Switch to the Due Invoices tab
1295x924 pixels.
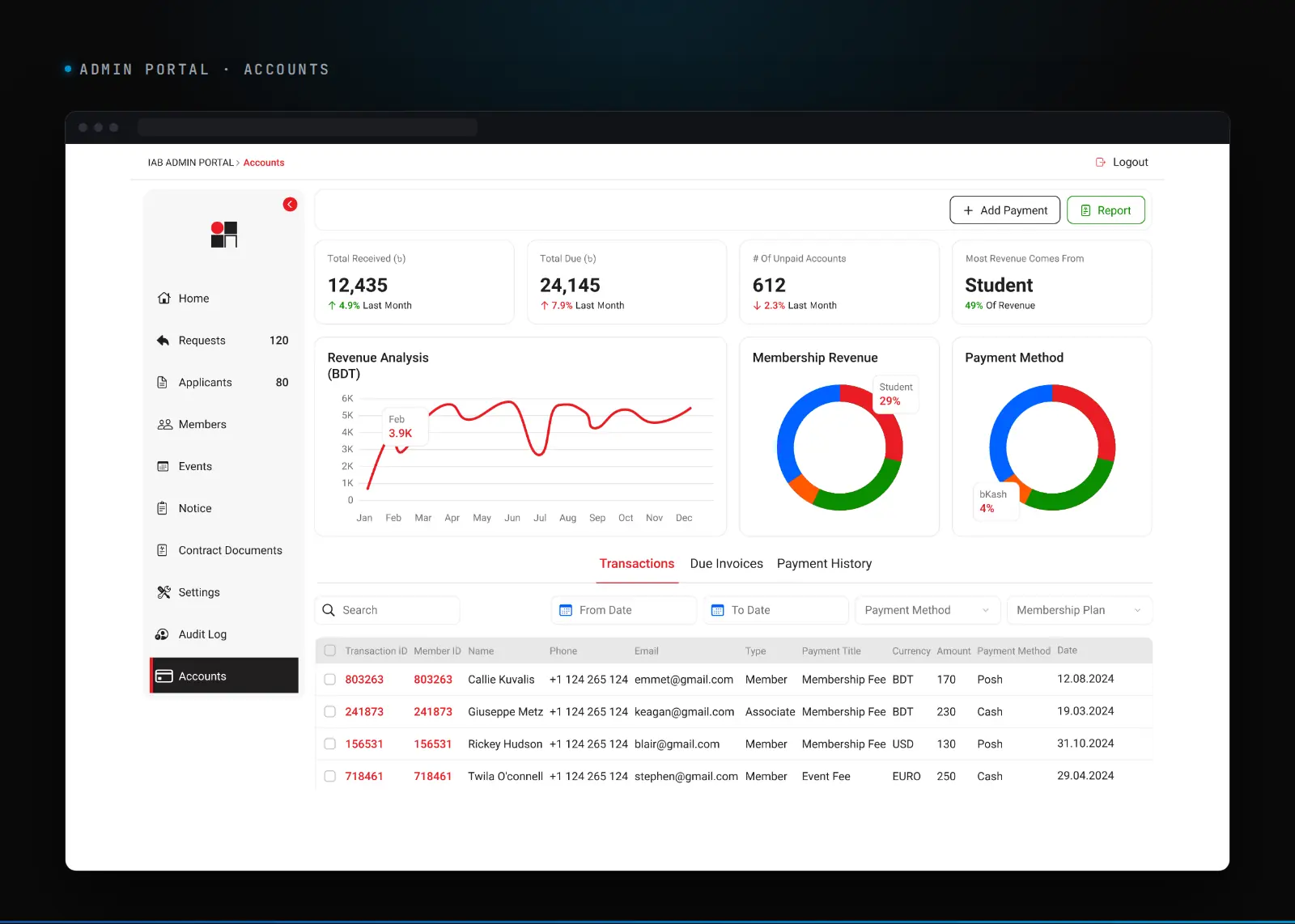[727, 564]
